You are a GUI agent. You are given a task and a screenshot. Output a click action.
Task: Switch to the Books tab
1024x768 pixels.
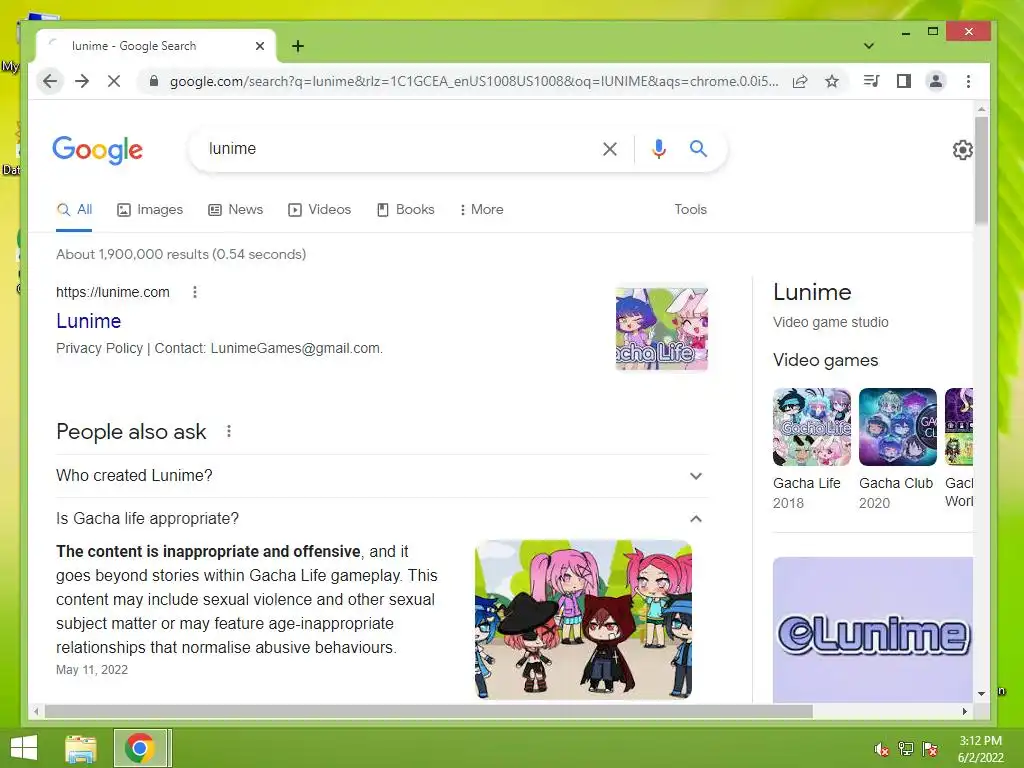coord(405,210)
